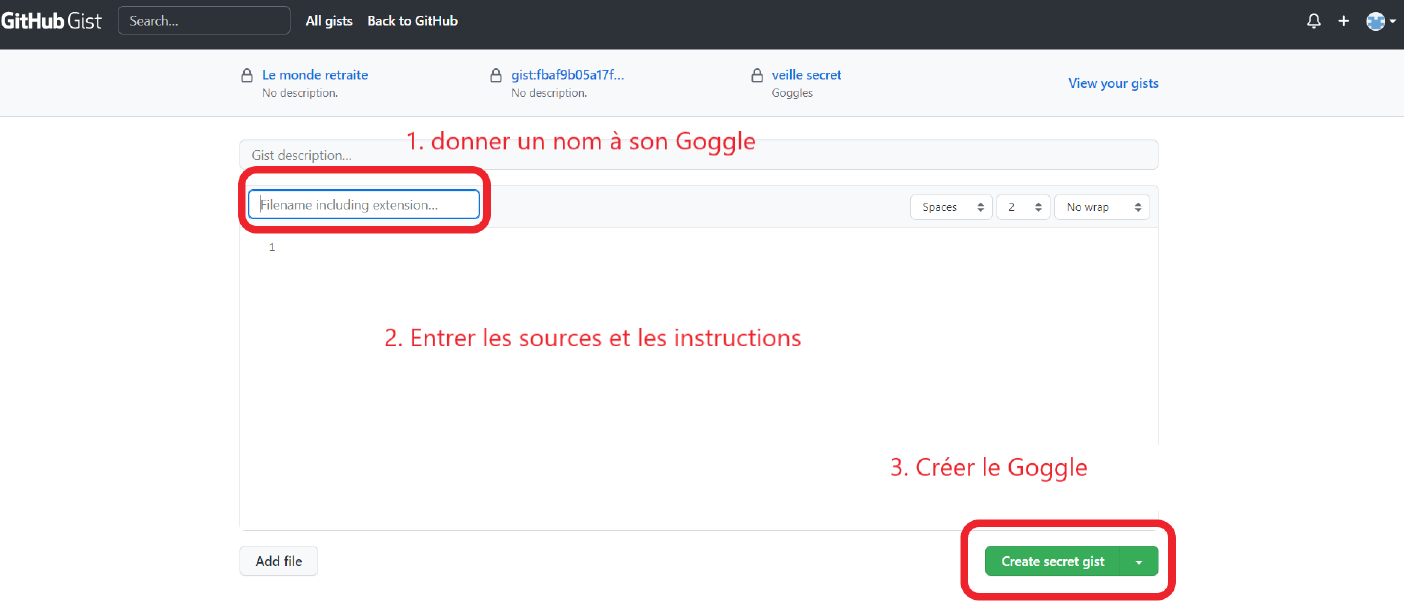1404x611 pixels.
Task: Click the Gist description field
Action: click(698, 155)
